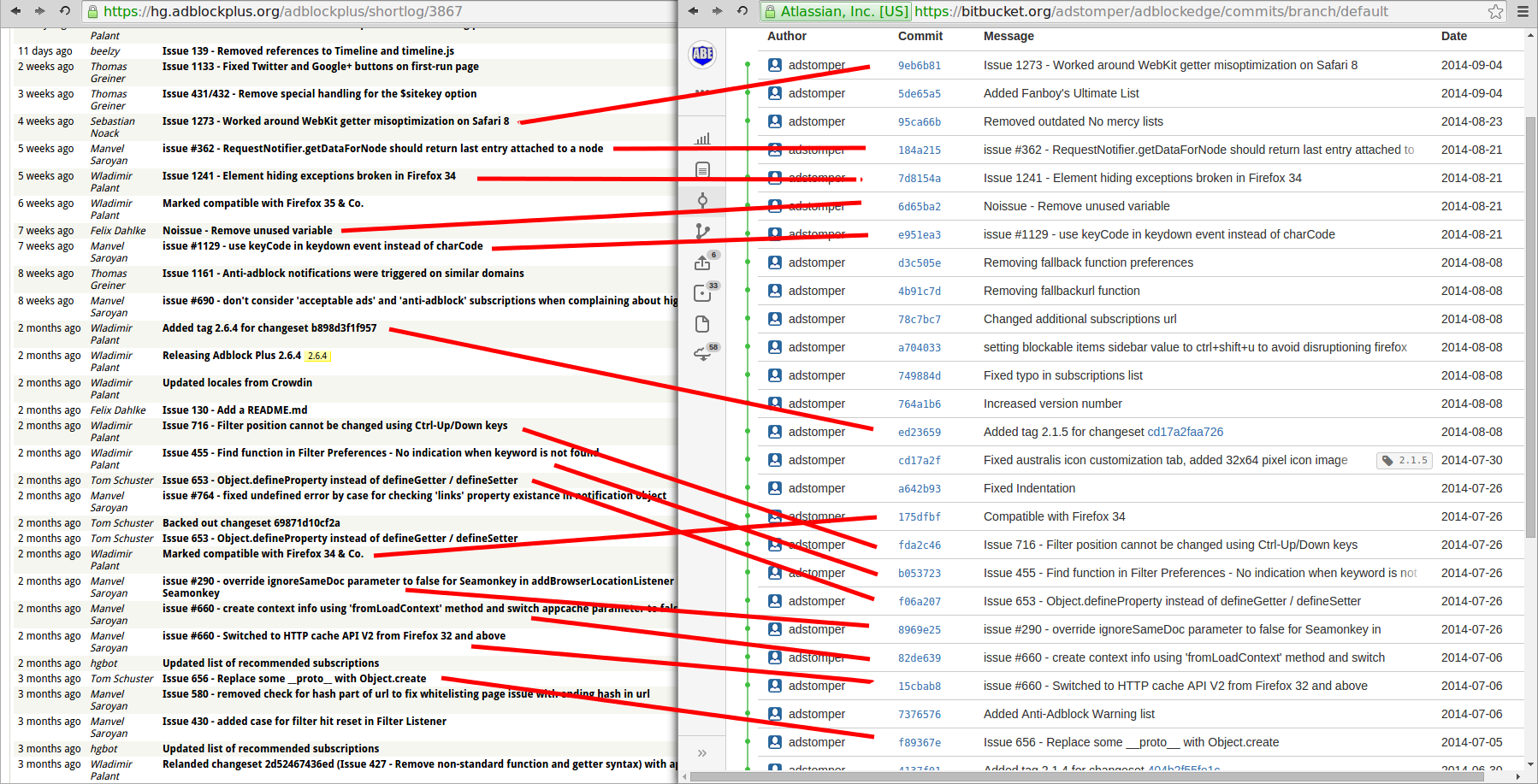Click adstomper avatar on the 95ca66b row
The height and width of the screenshot is (784, 1538).
pyautogui.click(x=775, y=121)
